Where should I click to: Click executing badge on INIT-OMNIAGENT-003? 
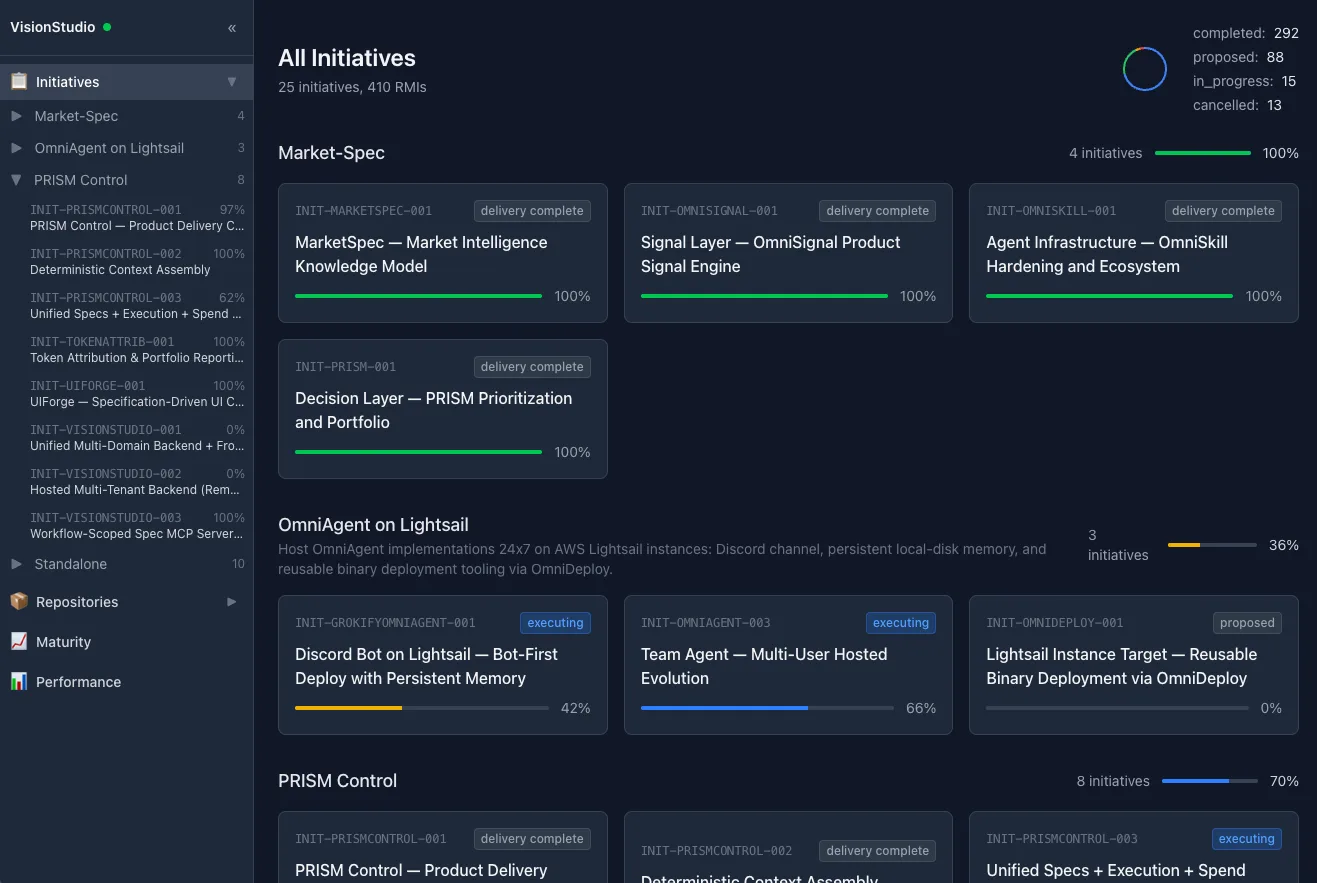click(901, 623)
